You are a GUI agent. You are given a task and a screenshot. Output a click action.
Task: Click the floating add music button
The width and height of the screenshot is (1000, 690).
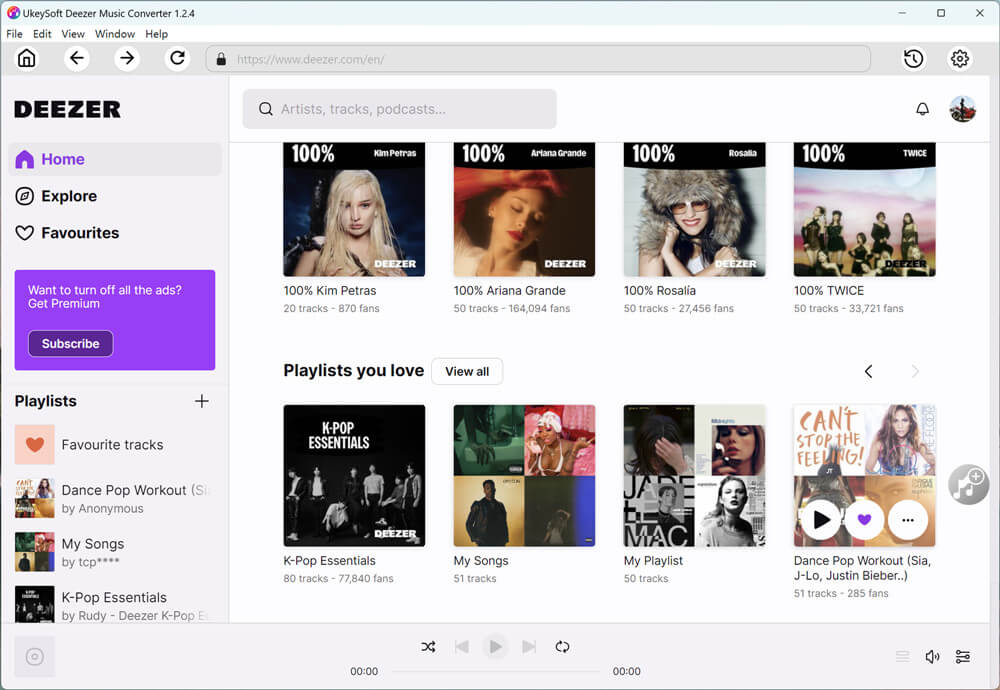pyautogui.click(x=967, y=484)
